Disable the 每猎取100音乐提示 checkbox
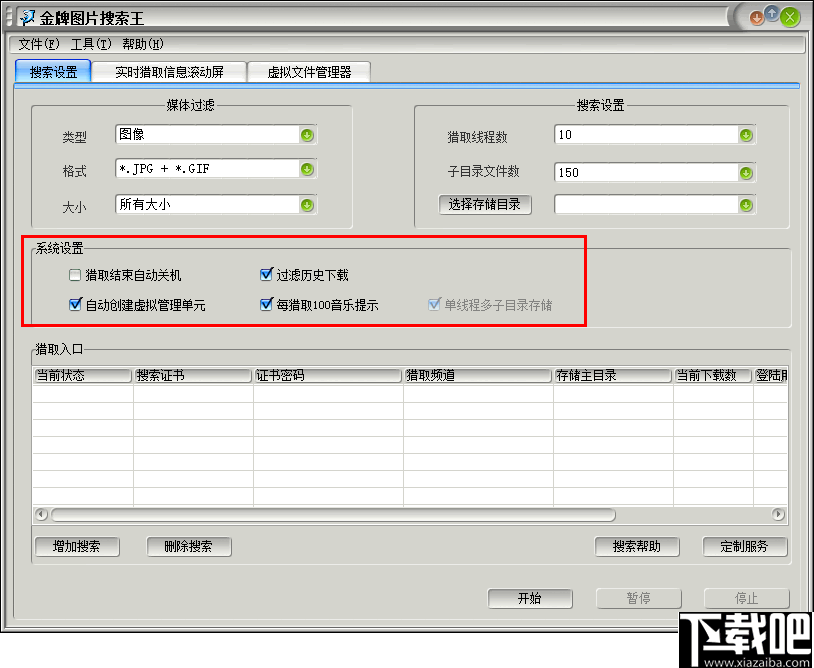This screenshot has height=668, width=814. tap(266, 303)
